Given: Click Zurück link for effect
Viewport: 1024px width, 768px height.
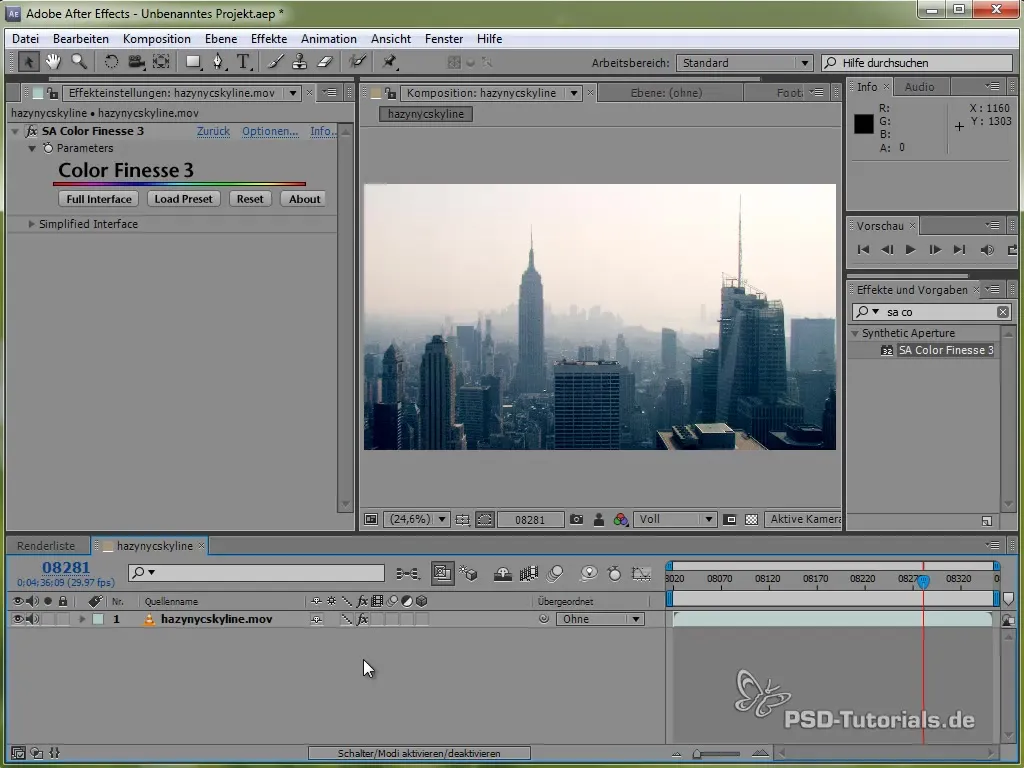Looking at the screenshot, I should click(x=214, y=131).
